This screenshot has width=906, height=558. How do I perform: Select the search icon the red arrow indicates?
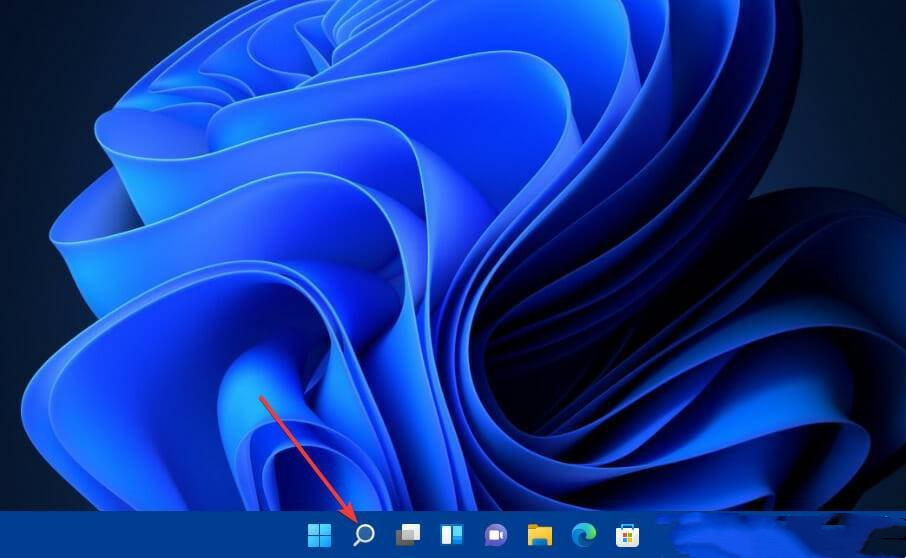coord(364,535)
